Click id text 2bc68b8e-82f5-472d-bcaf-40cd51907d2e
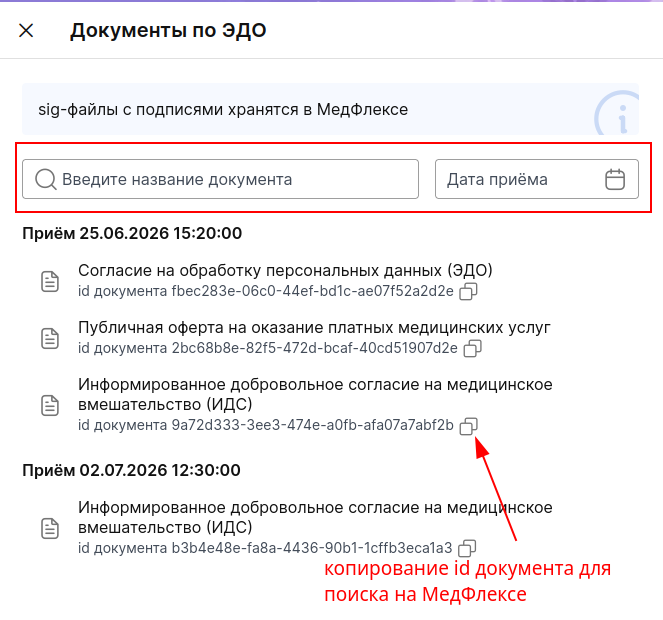Viewport: 663px width, 620px height. coord(315,348)
